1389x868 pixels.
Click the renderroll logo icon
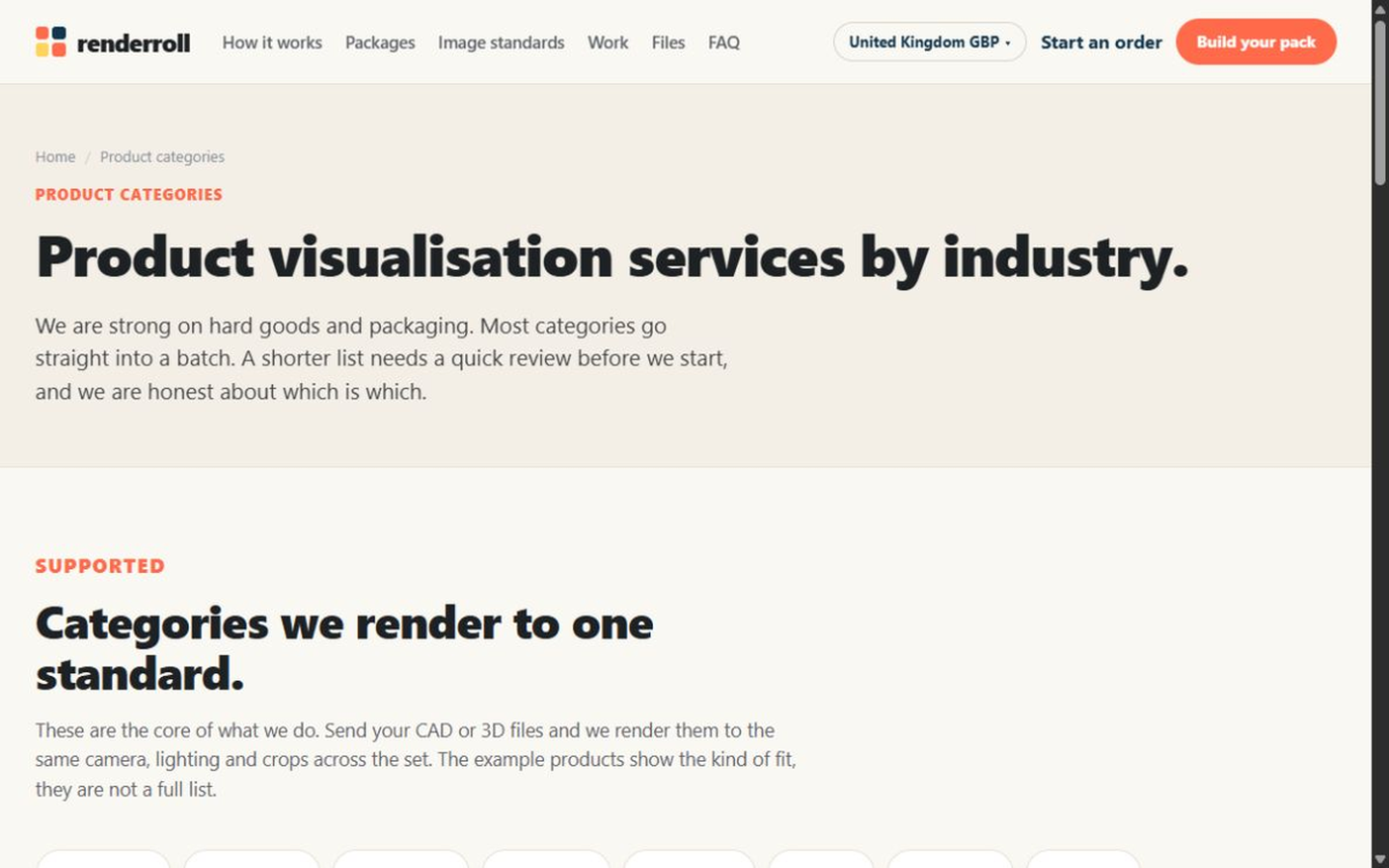[x=51, y=41]
